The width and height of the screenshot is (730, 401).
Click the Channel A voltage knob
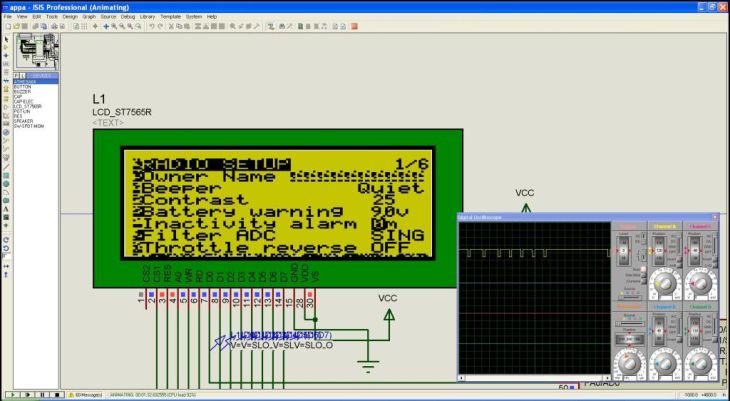[x=666, y=284]
